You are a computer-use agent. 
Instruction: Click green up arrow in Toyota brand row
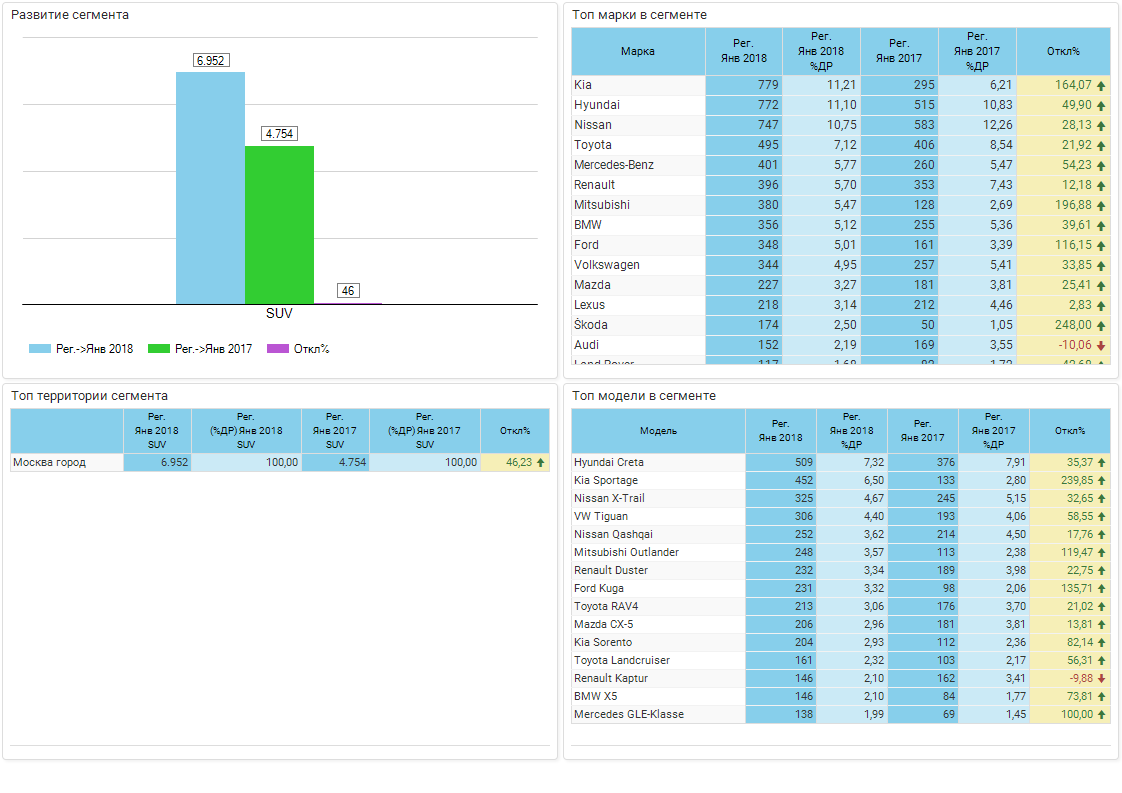point(1101,146)
